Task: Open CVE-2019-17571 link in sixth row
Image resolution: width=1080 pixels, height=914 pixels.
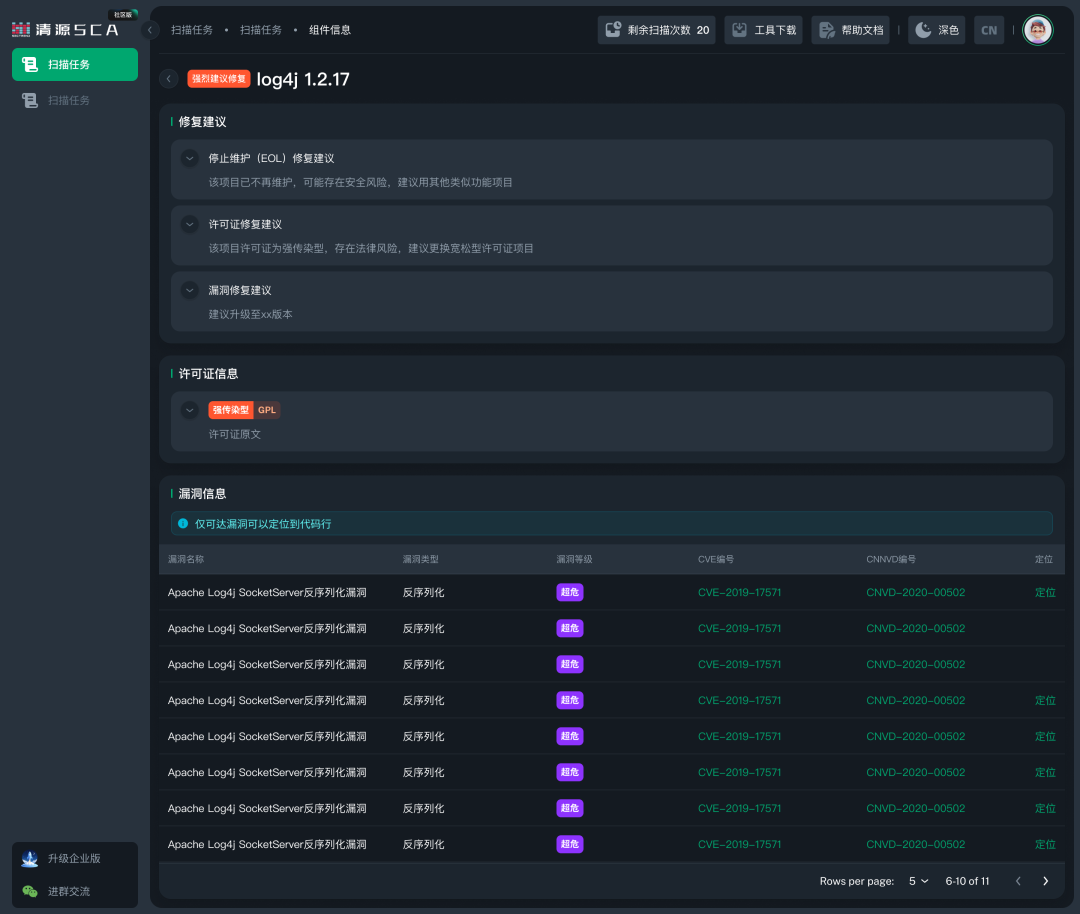Action: coord(739,772)
